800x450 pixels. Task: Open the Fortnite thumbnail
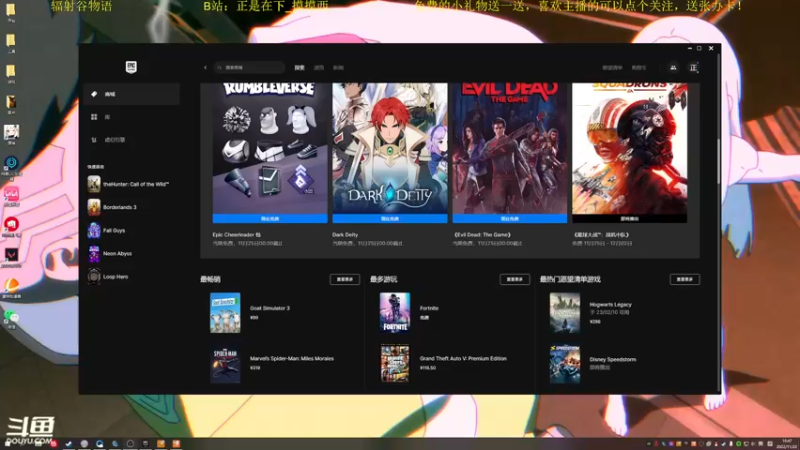click(x=395, y=313)
